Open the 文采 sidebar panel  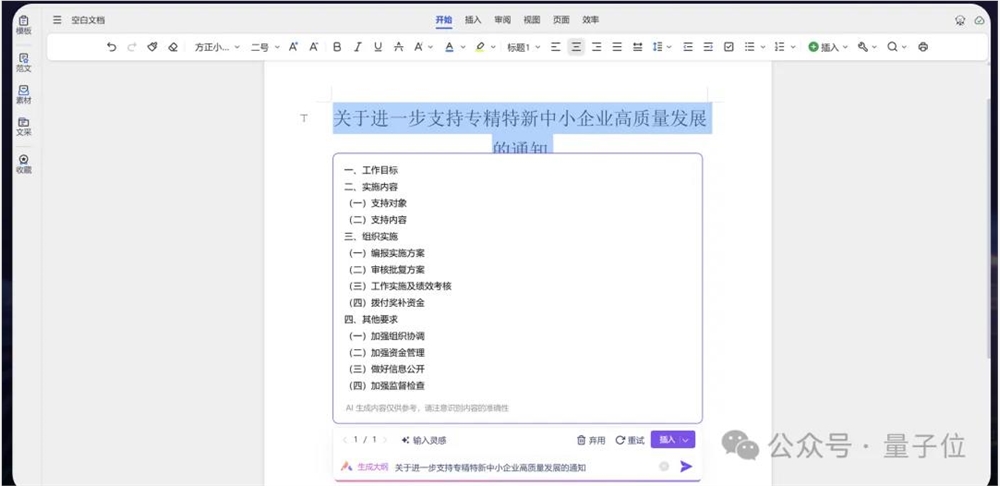pyautogui.click(x=24, y=127)
